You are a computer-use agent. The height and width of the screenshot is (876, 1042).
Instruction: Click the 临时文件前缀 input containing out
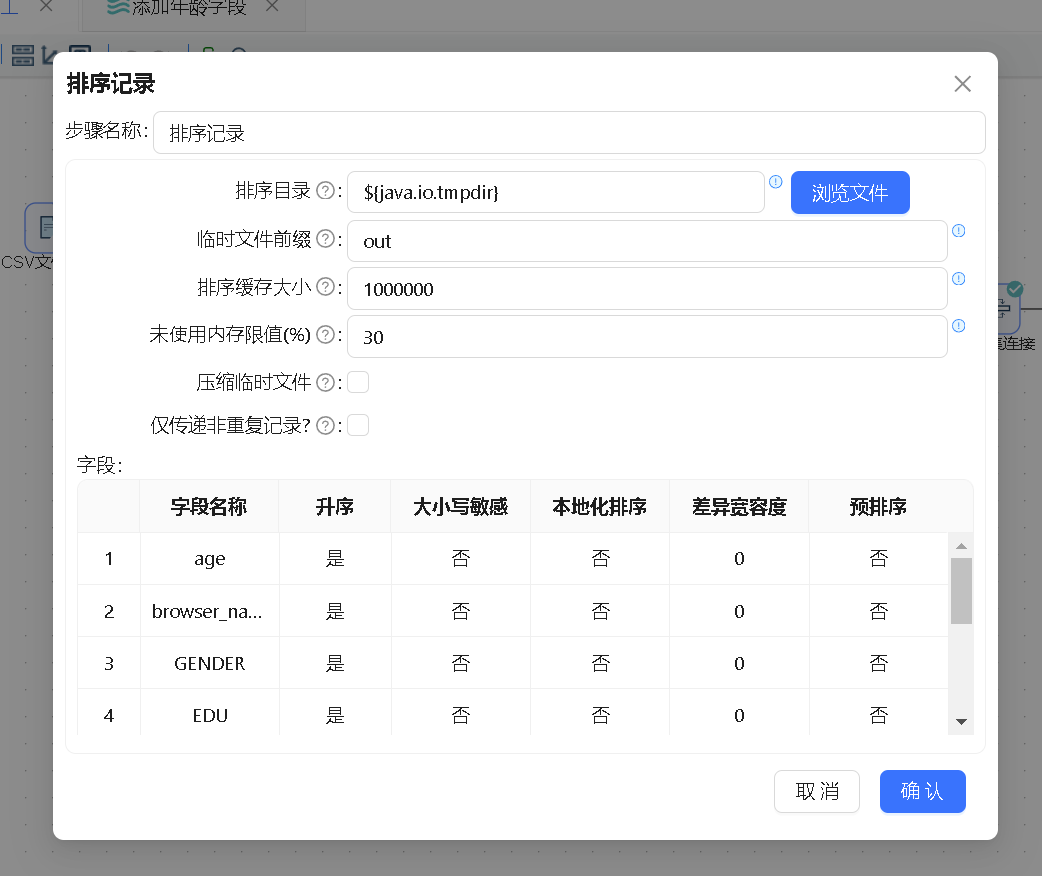pyautogui.click(x=647, y=241)
